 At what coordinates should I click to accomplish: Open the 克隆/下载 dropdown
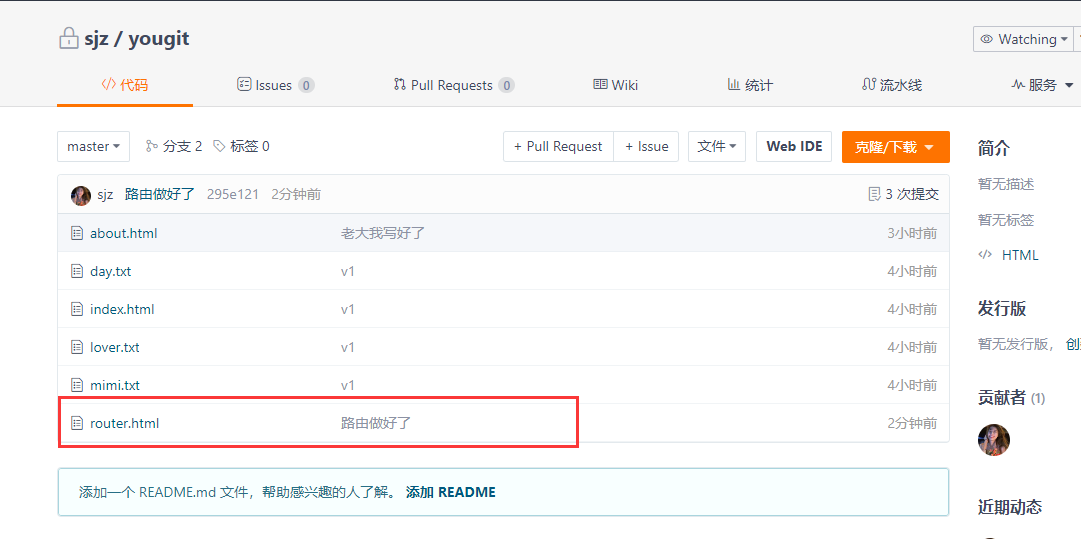(x=896, y=147)
